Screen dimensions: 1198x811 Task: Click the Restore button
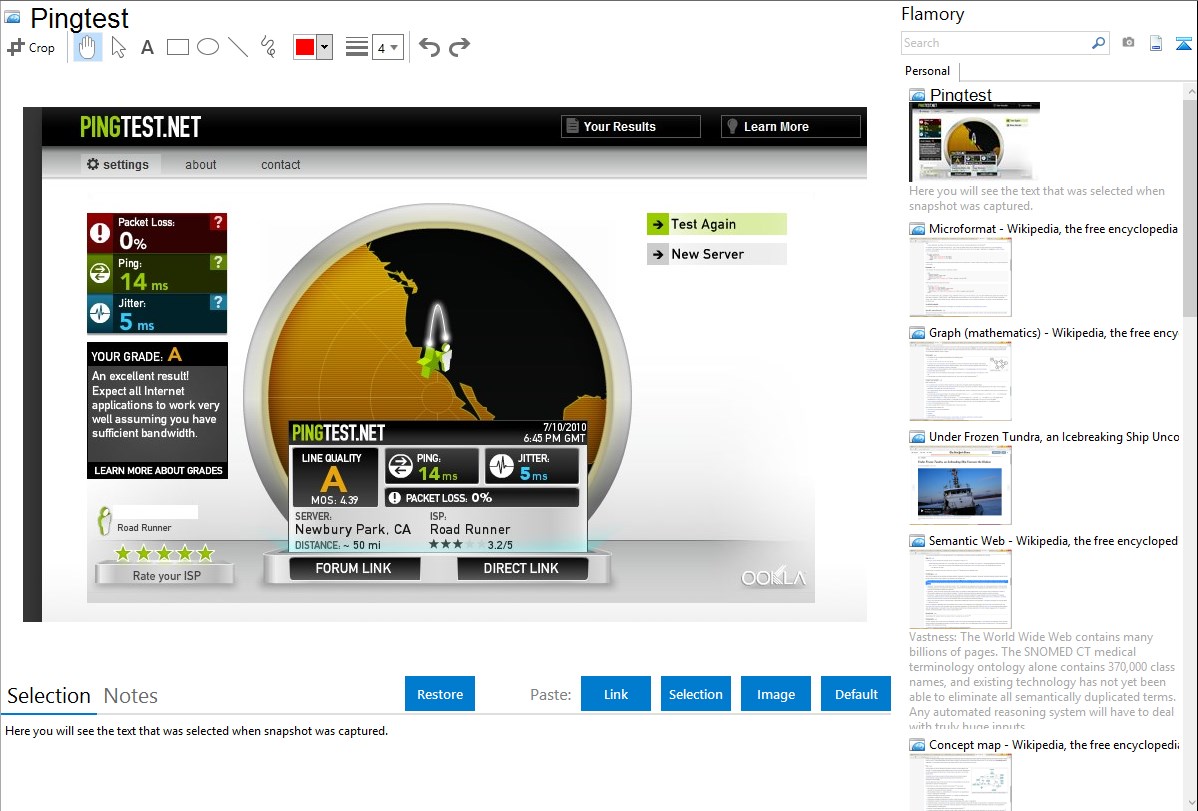point(440,694)
